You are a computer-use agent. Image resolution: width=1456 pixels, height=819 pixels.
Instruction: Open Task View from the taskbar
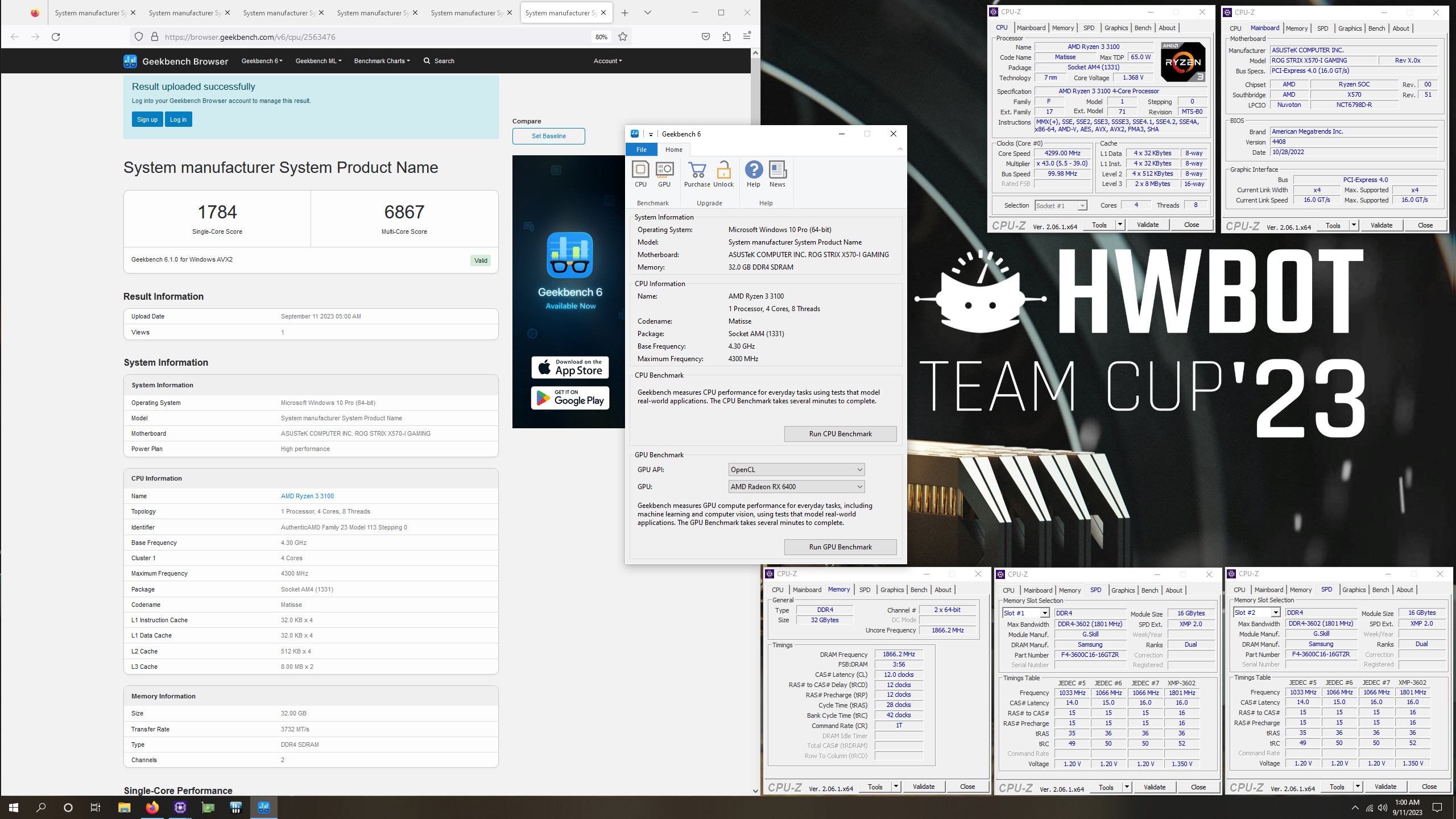pos(96,807)
